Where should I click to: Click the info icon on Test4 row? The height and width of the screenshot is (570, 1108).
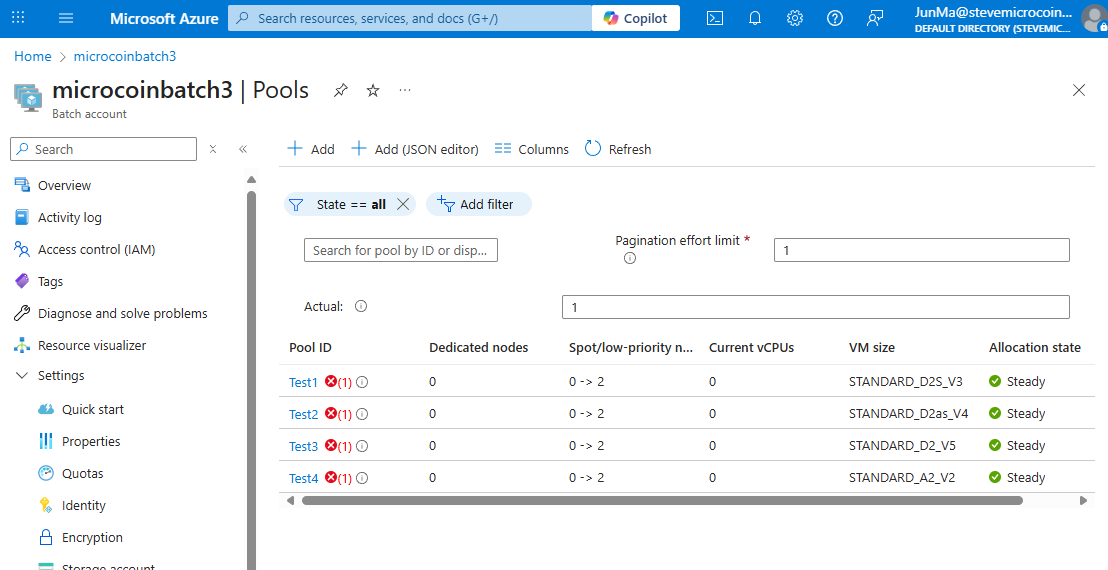pos(362,478)
